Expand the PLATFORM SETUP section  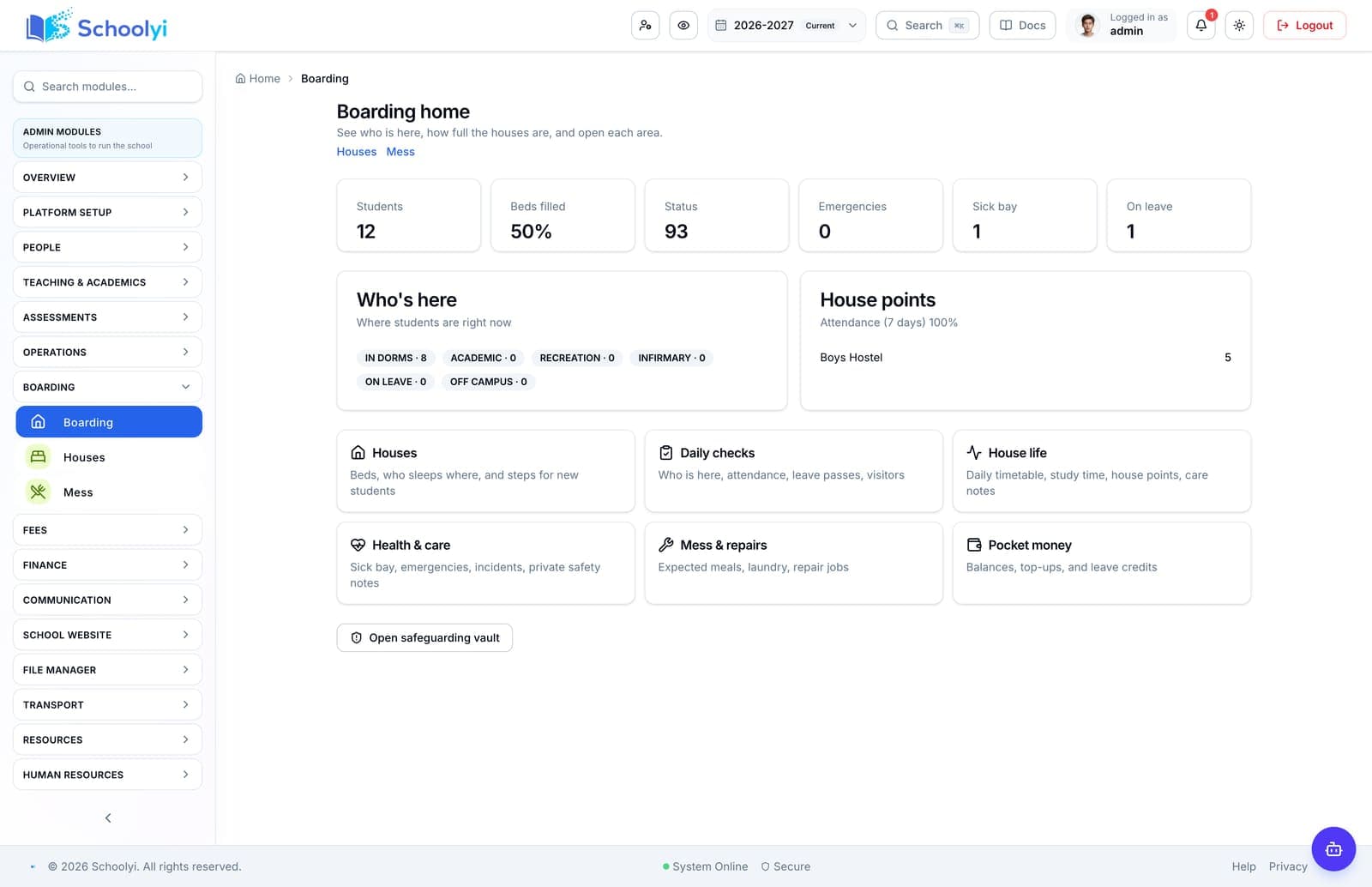point(107,212)
